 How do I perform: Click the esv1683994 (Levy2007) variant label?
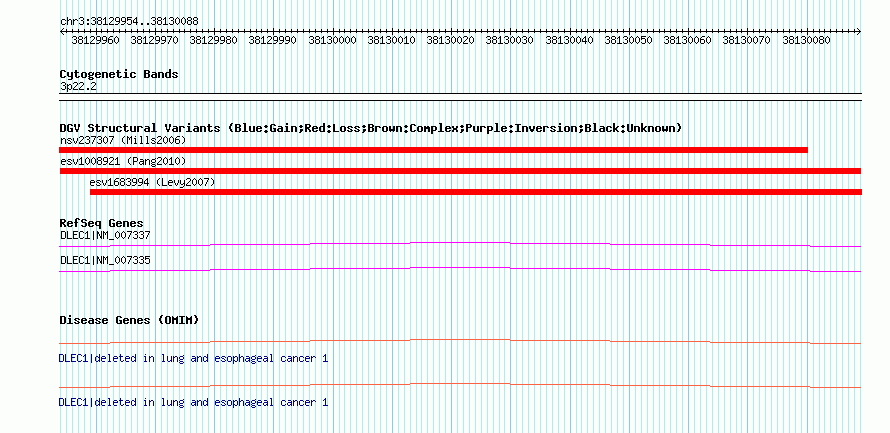click(x=153, y=182)
